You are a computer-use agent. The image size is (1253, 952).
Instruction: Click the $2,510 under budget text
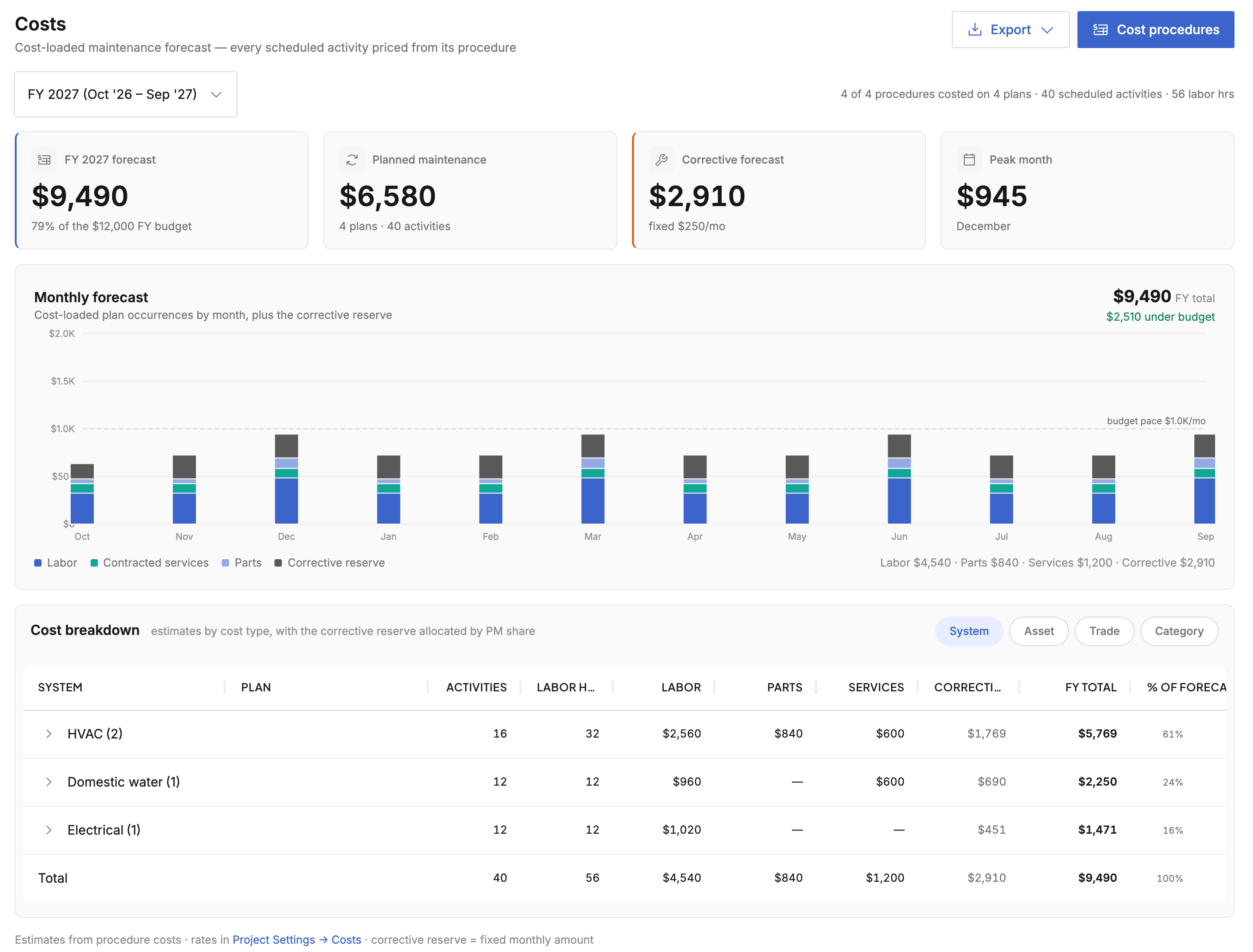click(x=1160, y=317)
